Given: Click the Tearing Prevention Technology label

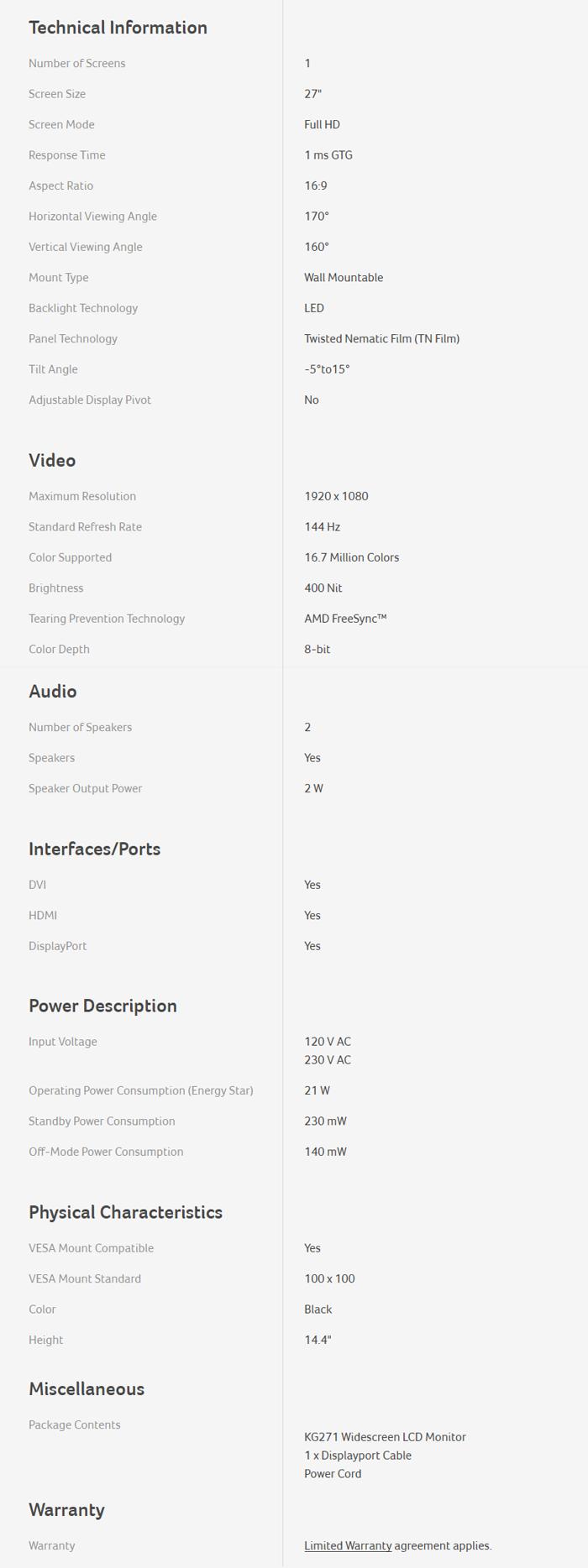Looking at the screenshot, I should (x=107, y=619).
